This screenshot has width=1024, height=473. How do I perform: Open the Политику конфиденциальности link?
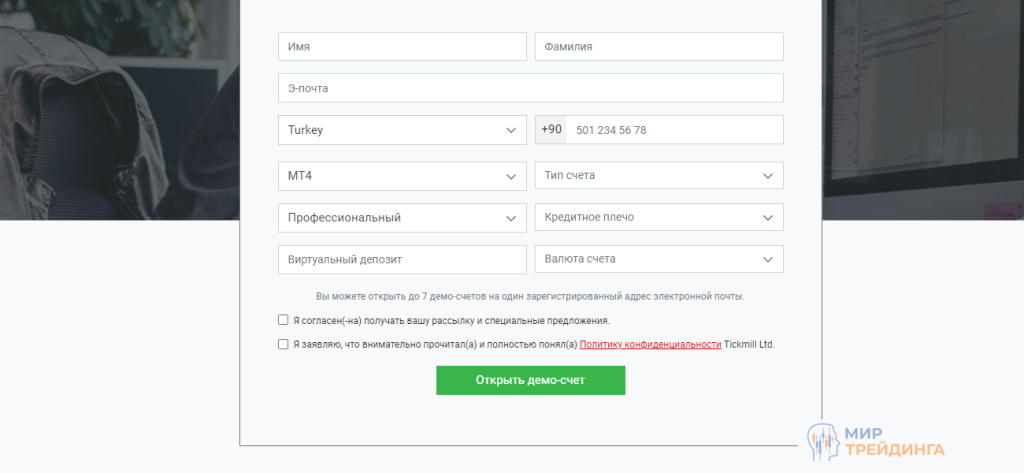(650, 344)
